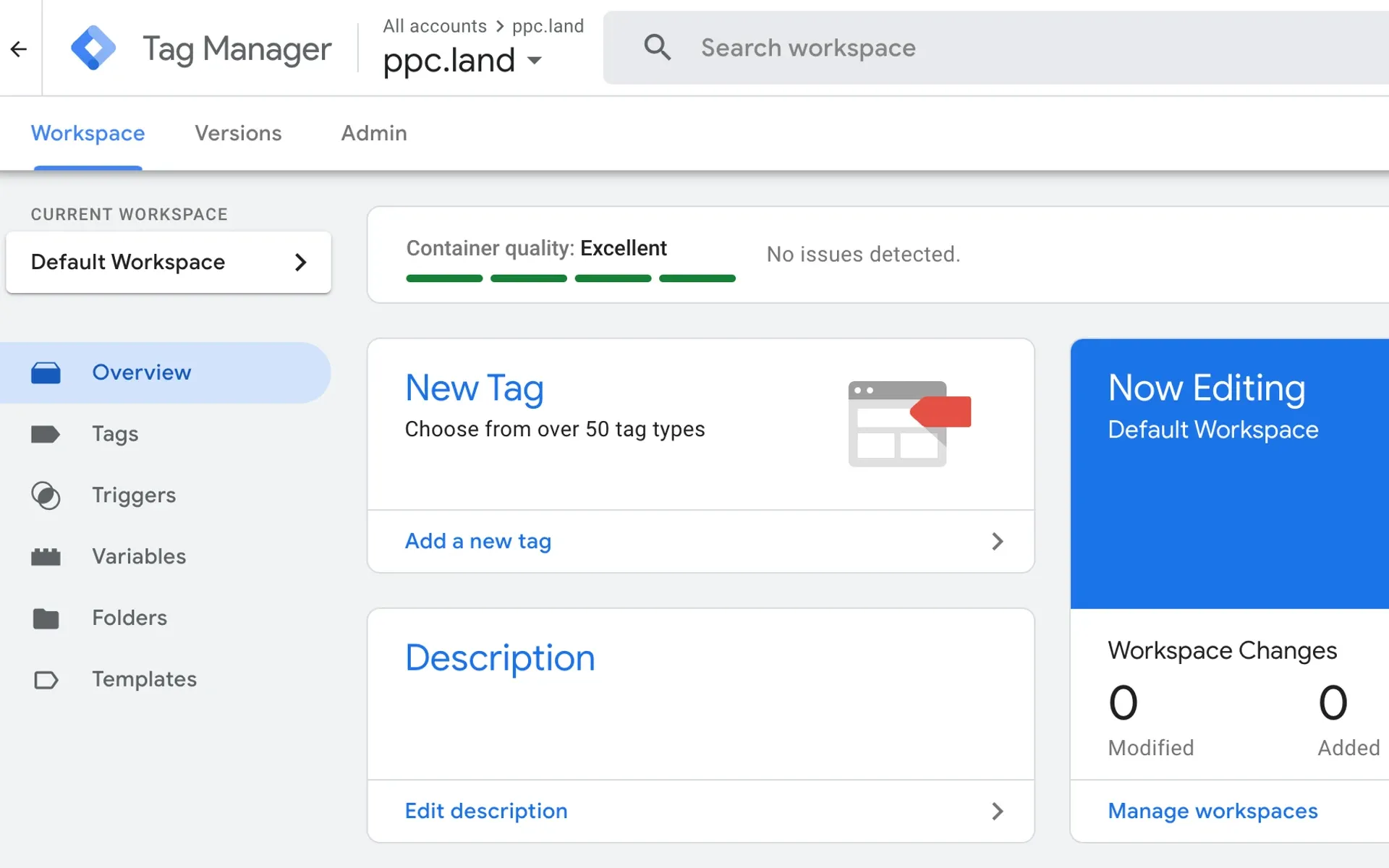This screenshot has width=1389, height=868.
Task: Open Triggers from the sidebar icon
Action: 46,495
